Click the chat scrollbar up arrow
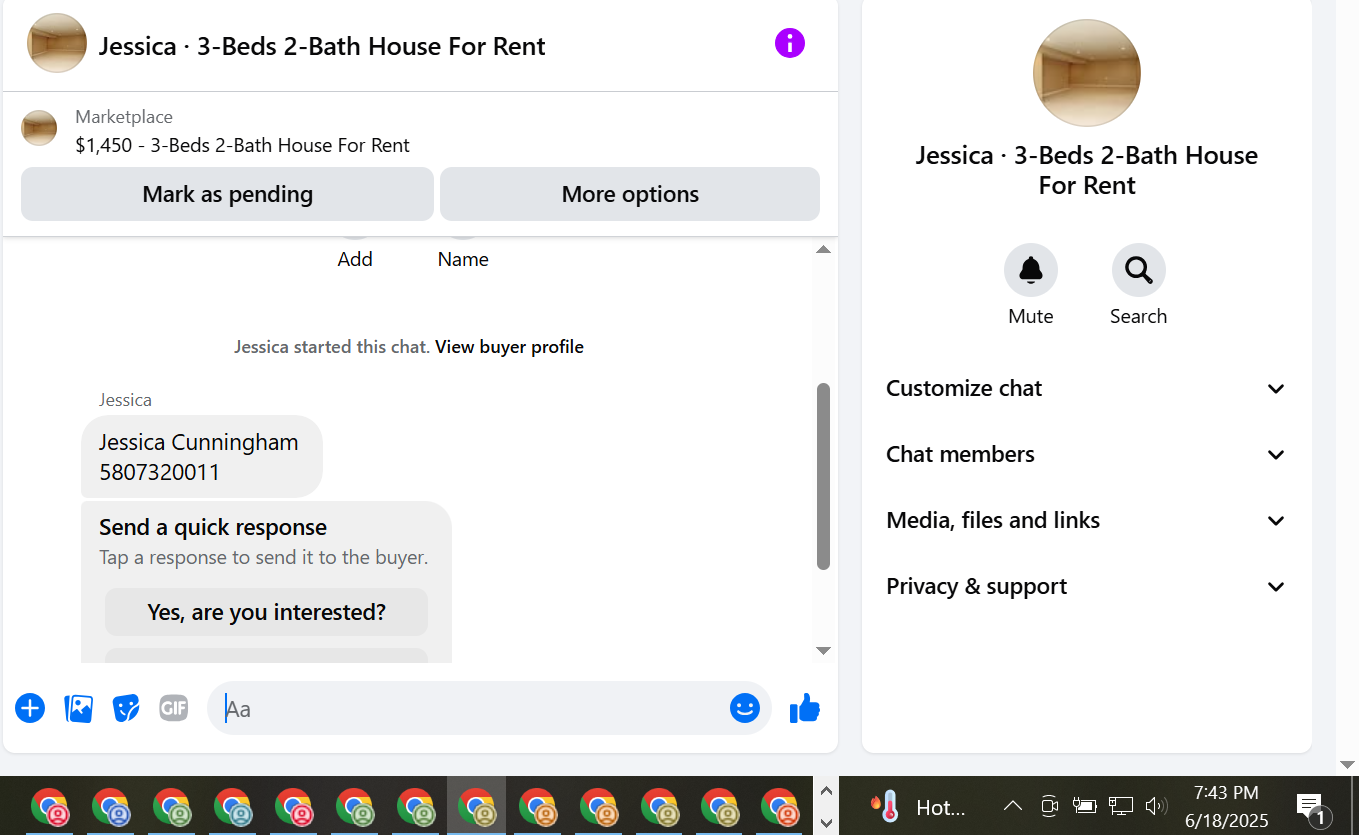Image resolution: width=1359 pixels, height=835 pixels. 823,249
